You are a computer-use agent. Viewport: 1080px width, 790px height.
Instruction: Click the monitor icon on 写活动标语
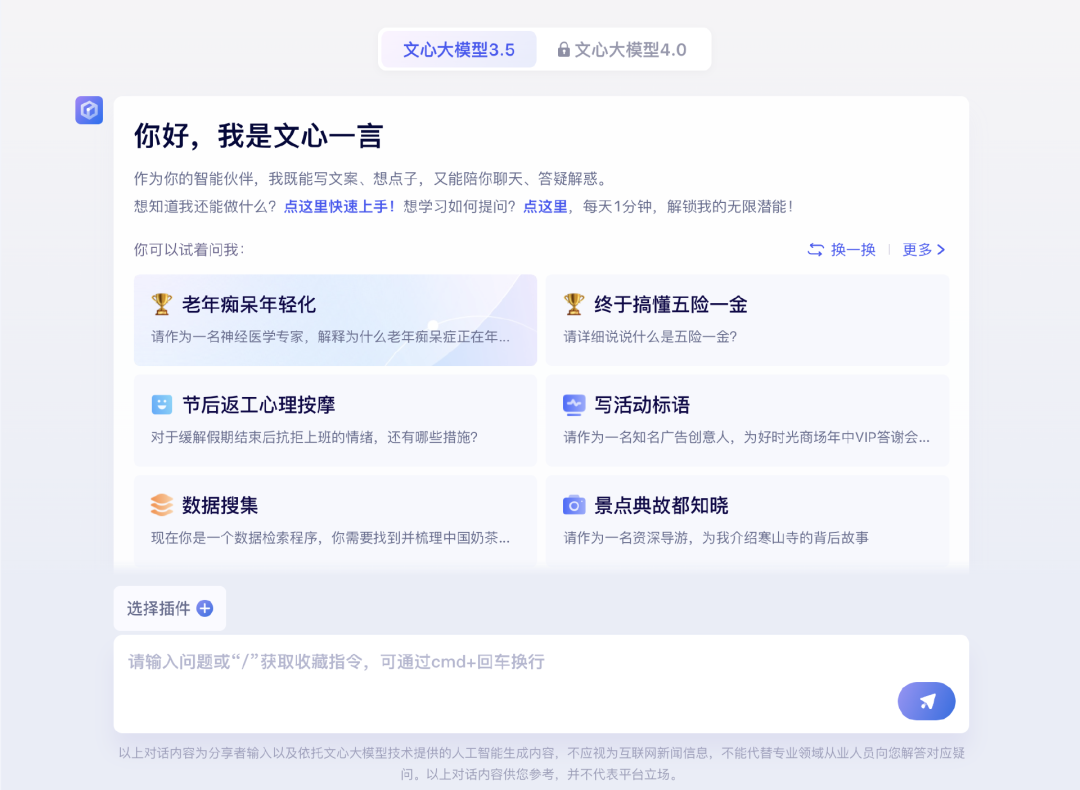[574, 404]
